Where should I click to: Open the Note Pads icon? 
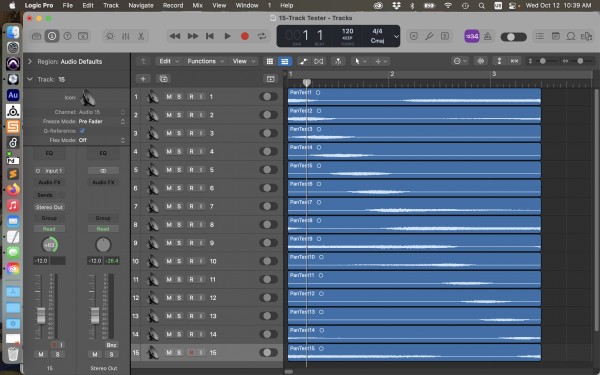(556, 36)
